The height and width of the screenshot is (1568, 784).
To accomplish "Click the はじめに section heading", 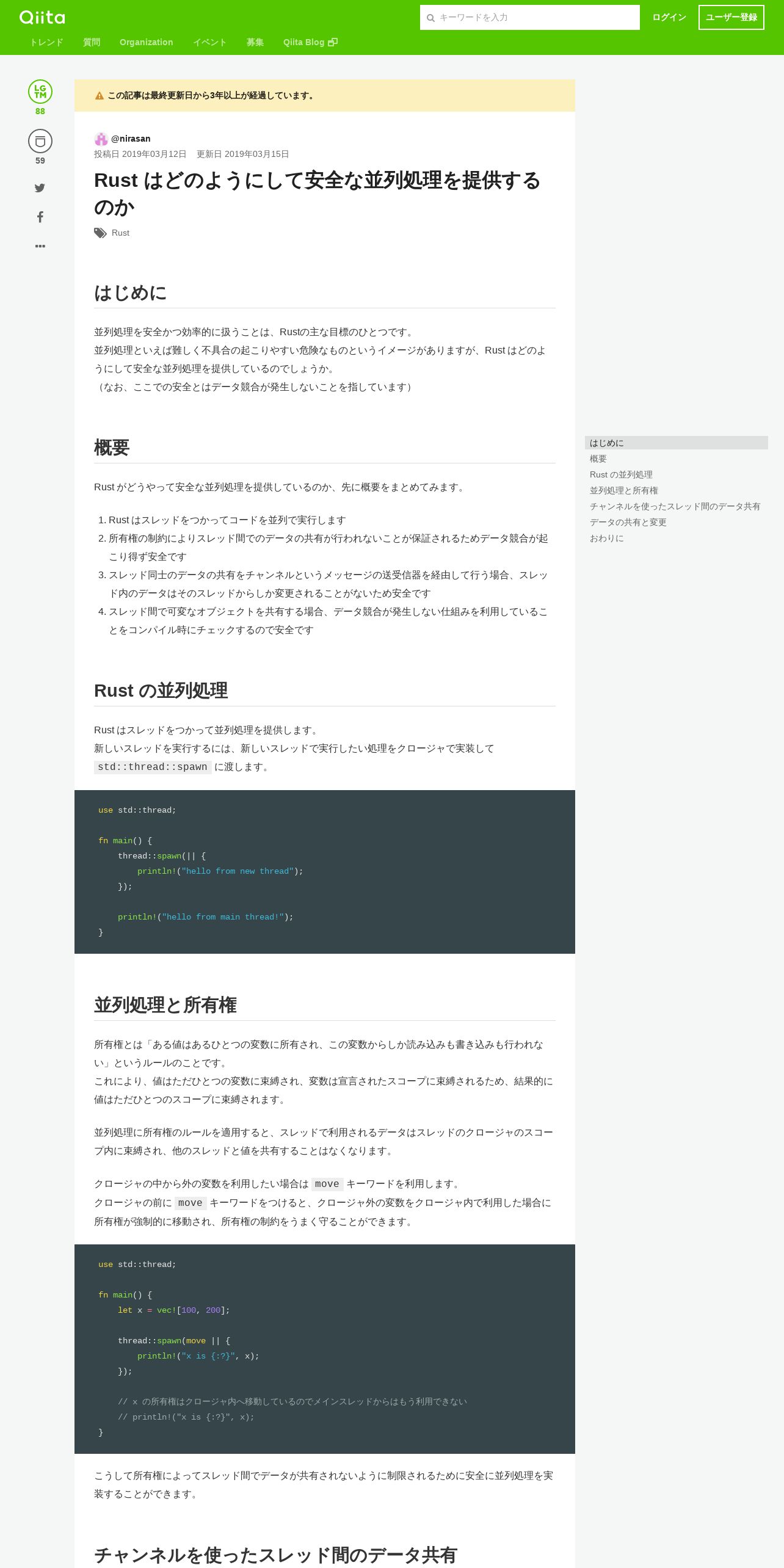I will pos(131,292).
